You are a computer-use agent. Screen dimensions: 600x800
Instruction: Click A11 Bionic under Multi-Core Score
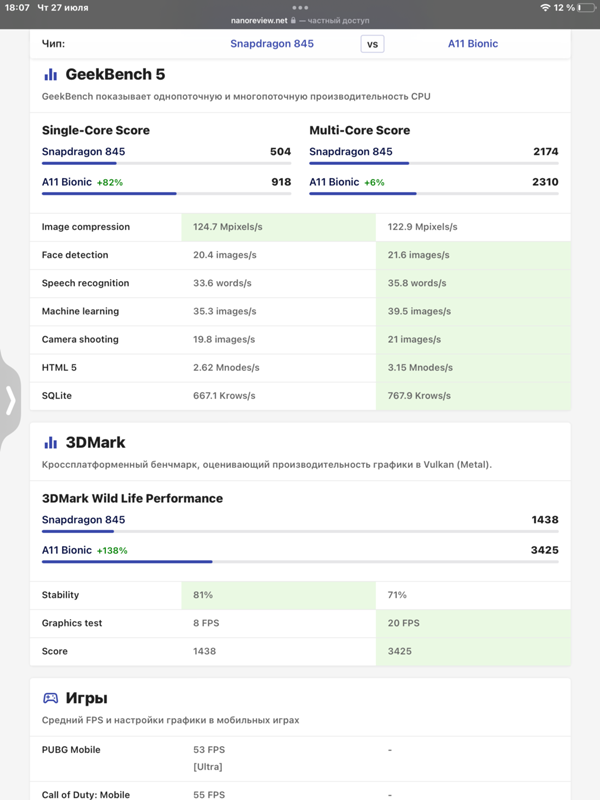coord(334,182)
